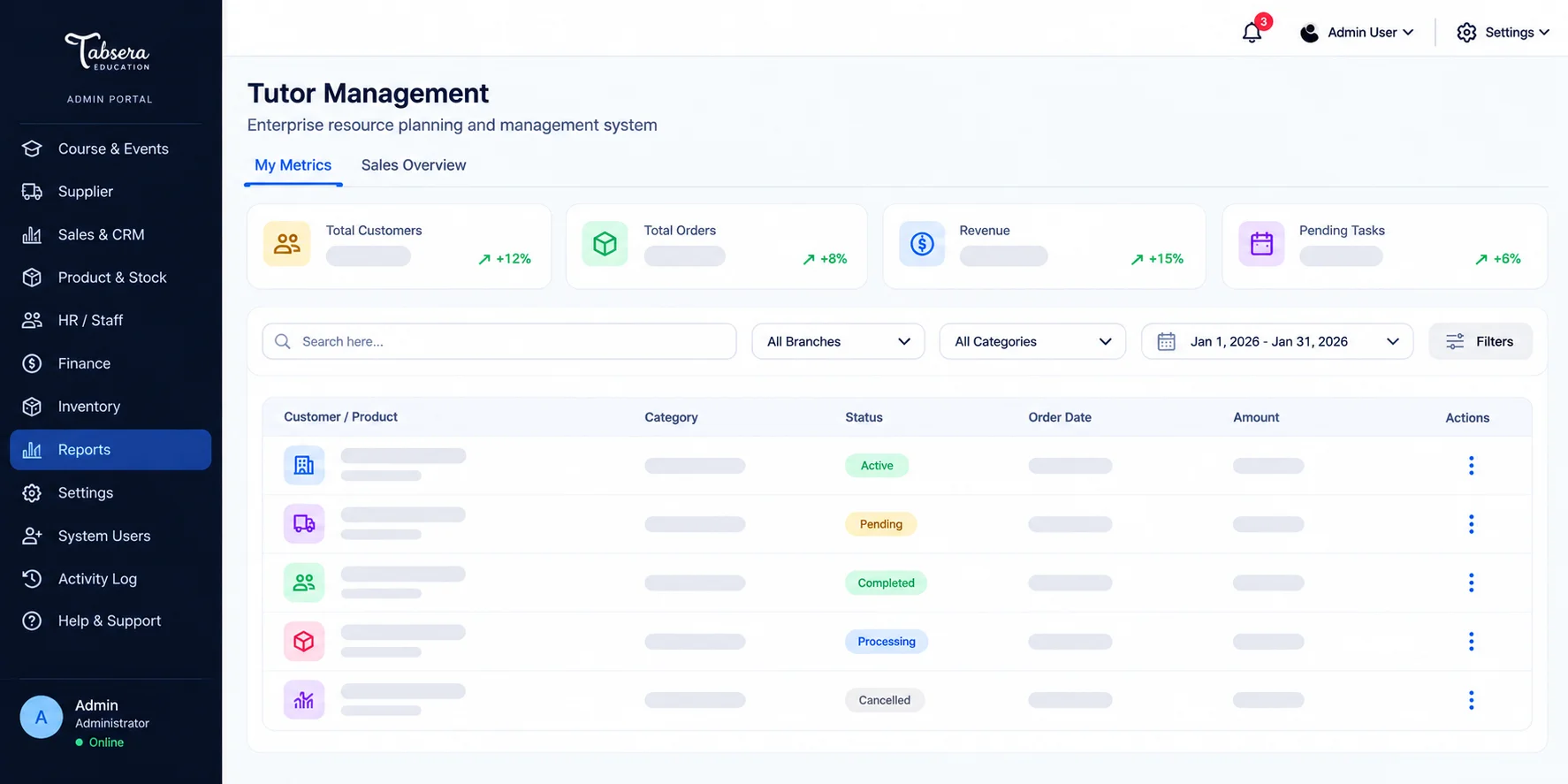
Task: Click the +15% Revenue trend
Action: coord(1157,259)
